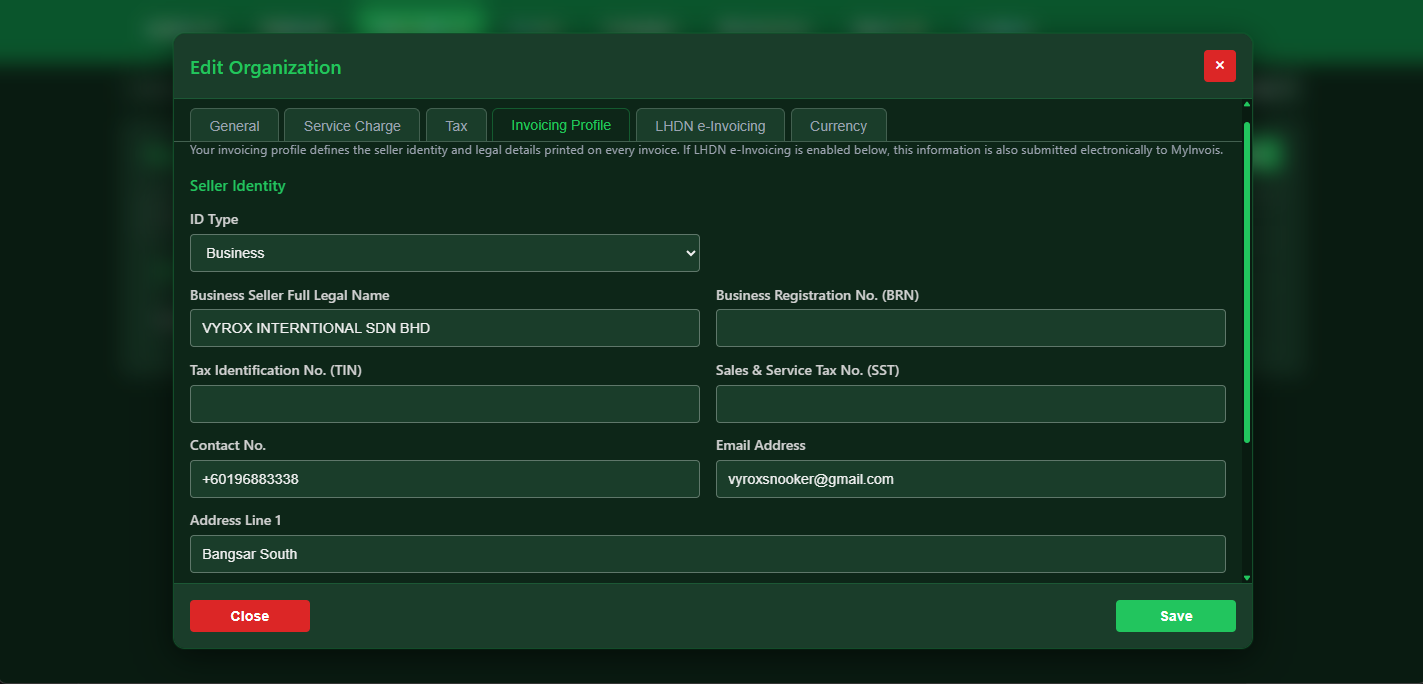Switch to the General tab
This screenshot has width=1423, height=684.
point(234,125)
